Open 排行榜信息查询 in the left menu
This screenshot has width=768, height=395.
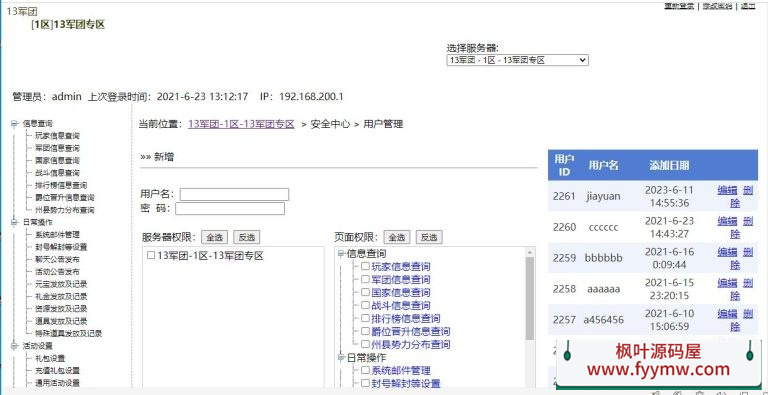click(x=61, y=185)
